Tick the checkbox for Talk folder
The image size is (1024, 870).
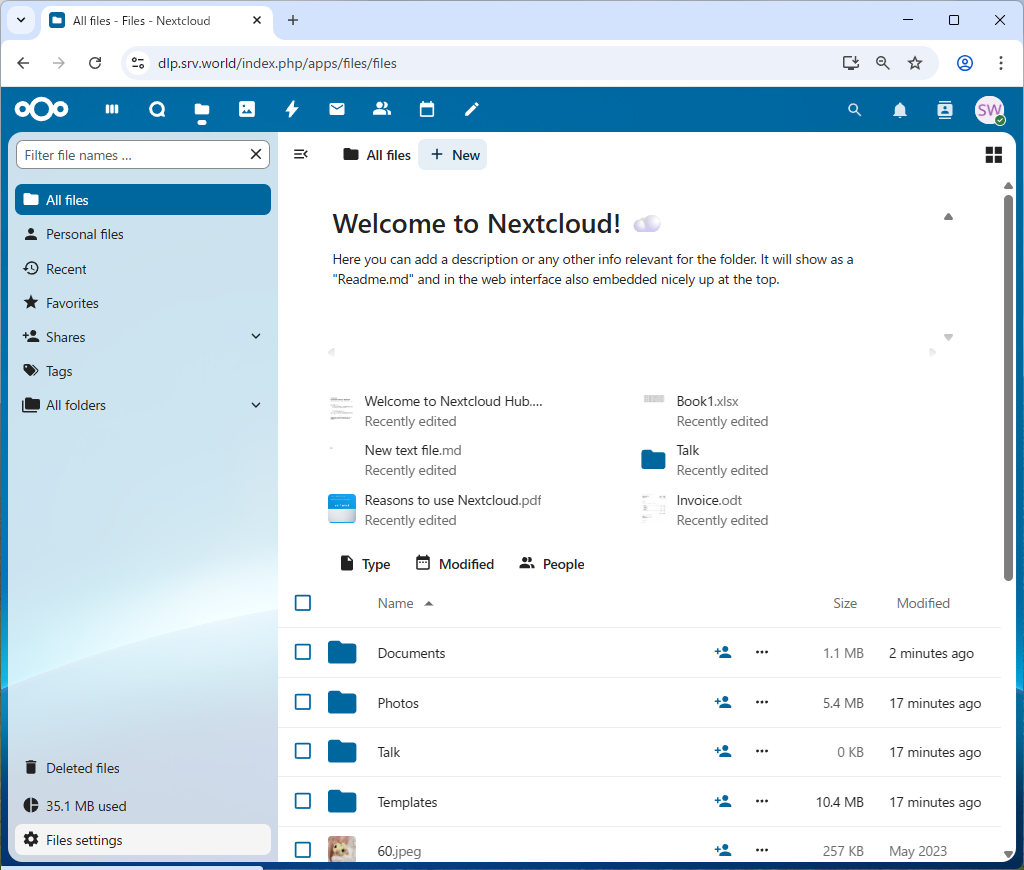pyautogui.click(x=303, y=752)
